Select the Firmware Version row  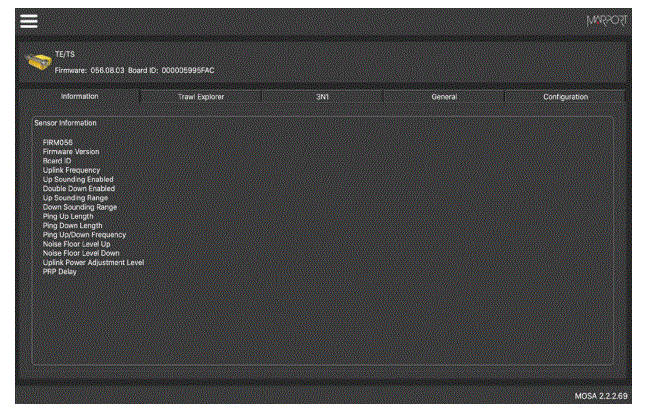tap(71, 152)
